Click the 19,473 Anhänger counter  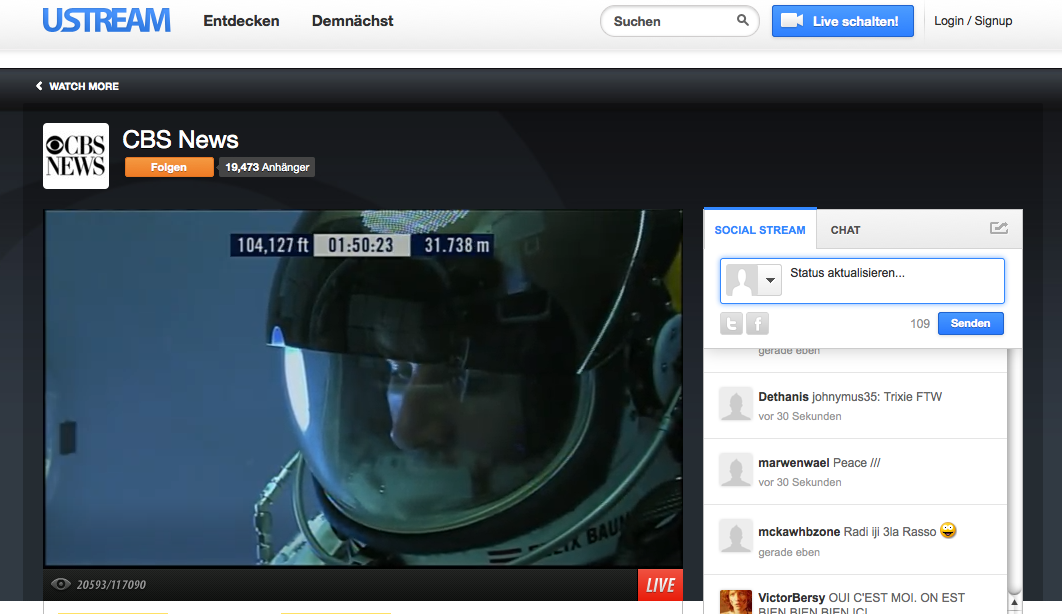[267, 167]
